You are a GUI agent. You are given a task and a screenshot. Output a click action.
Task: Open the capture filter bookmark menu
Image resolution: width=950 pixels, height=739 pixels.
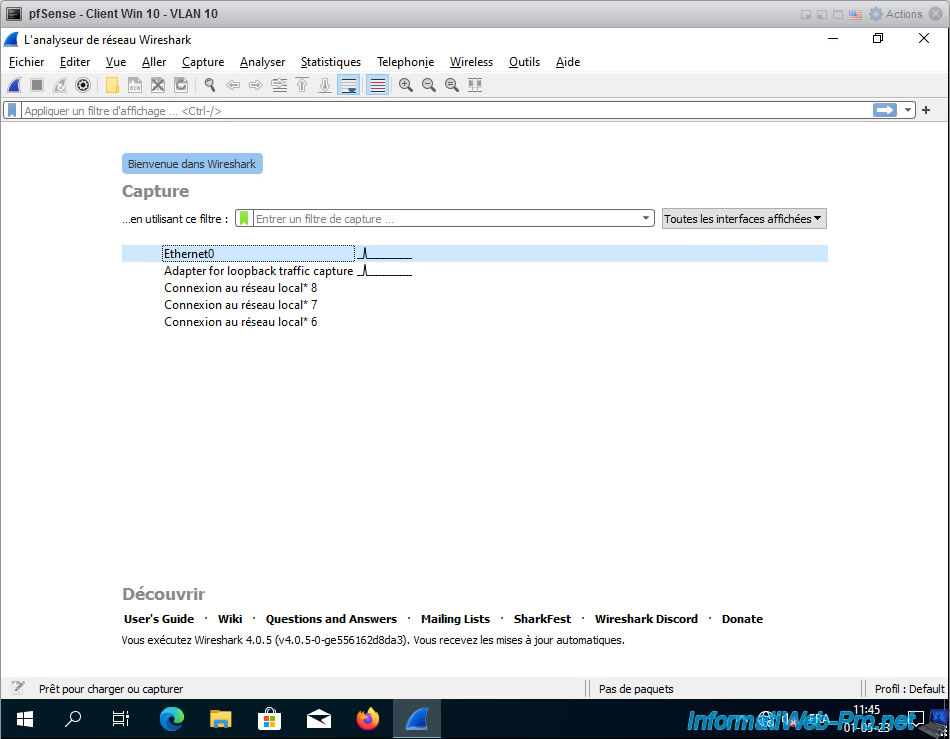coord(244,219)
